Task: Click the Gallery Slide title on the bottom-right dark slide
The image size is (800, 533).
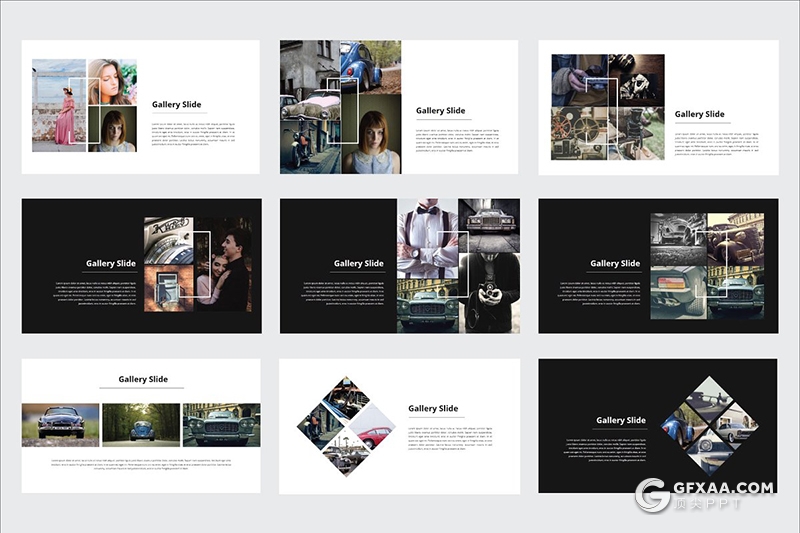Action: [621, 420]
